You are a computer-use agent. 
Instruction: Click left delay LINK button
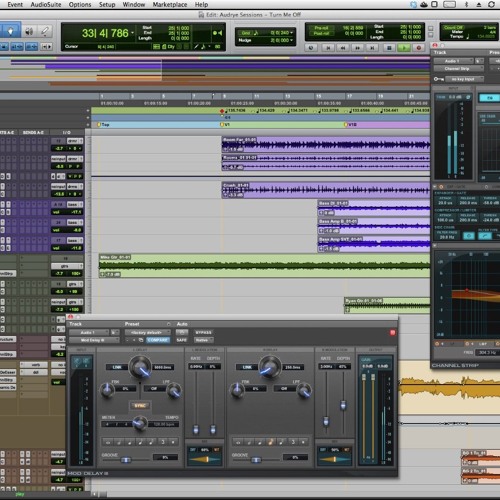[117, 367]
